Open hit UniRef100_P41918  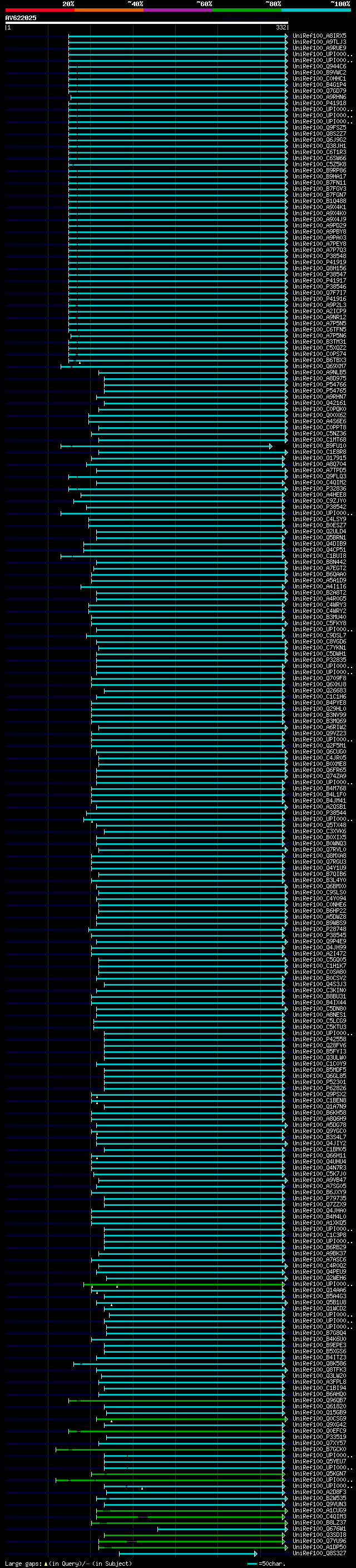pyautogui.click(x=319, y=103)
